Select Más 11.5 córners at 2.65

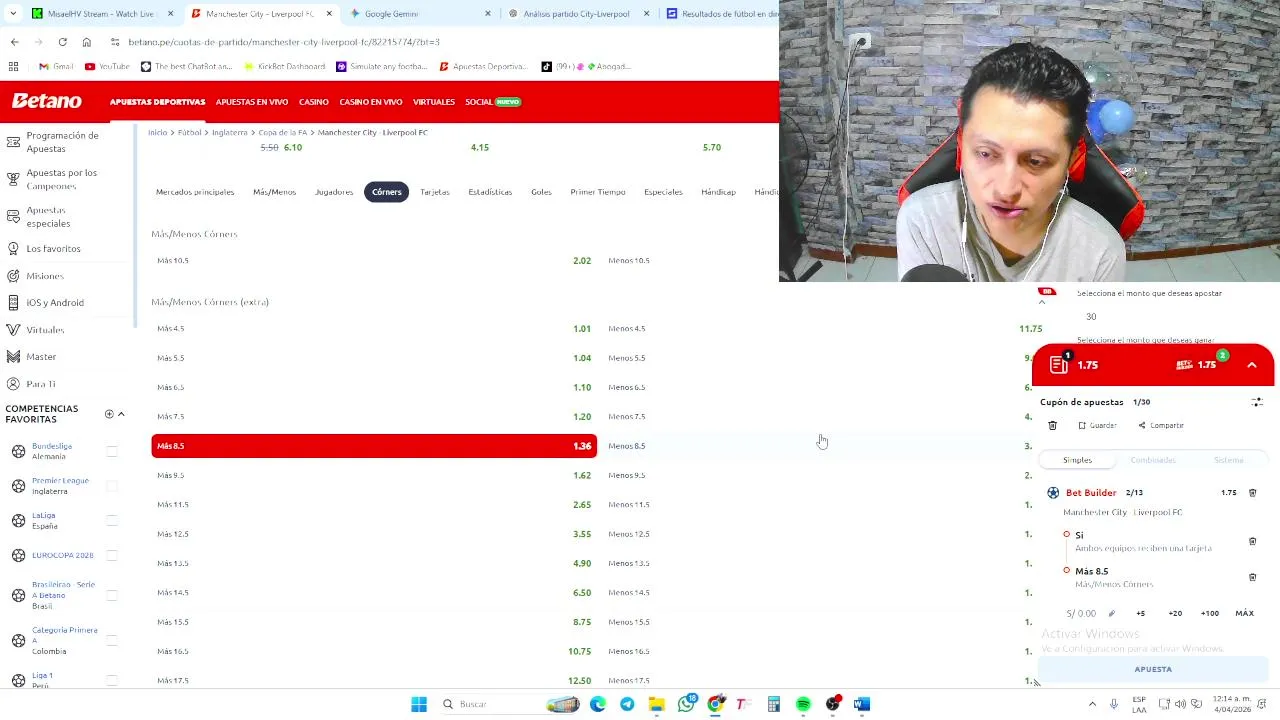tap(374, 505)
